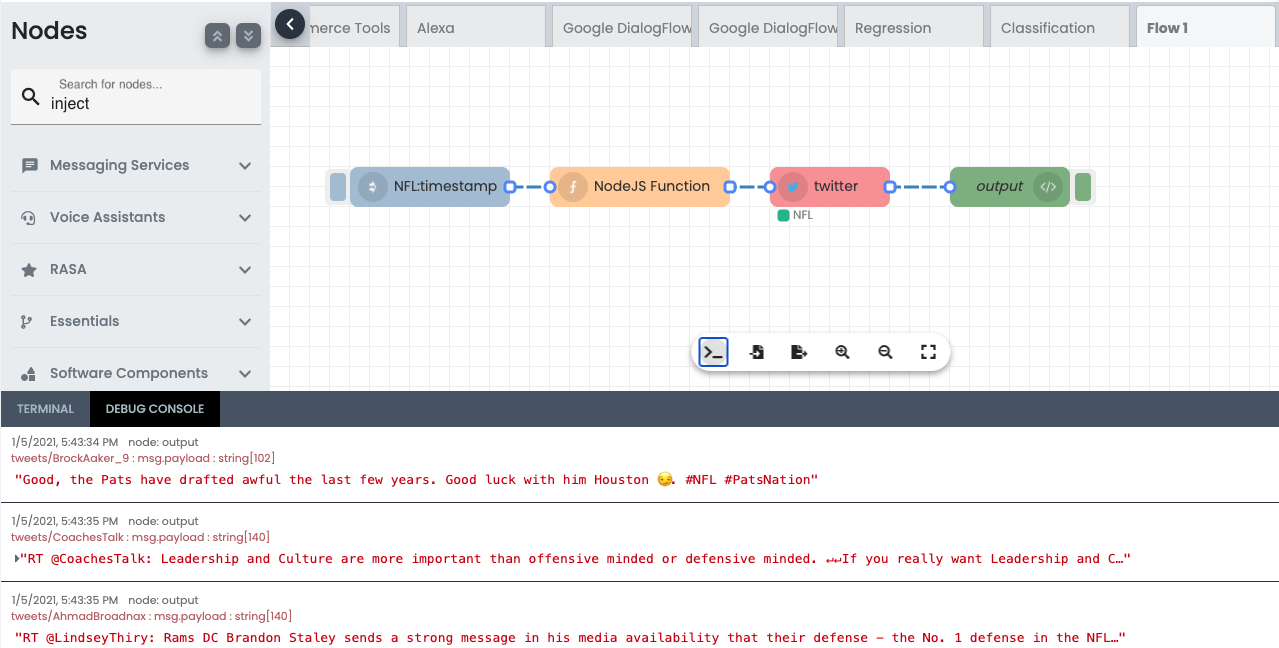Click the tweets/AhmadBroadnax msg.payload label
Image resolution: width=1279 pixels, height=648 pixels.
(x=151, y=616)
